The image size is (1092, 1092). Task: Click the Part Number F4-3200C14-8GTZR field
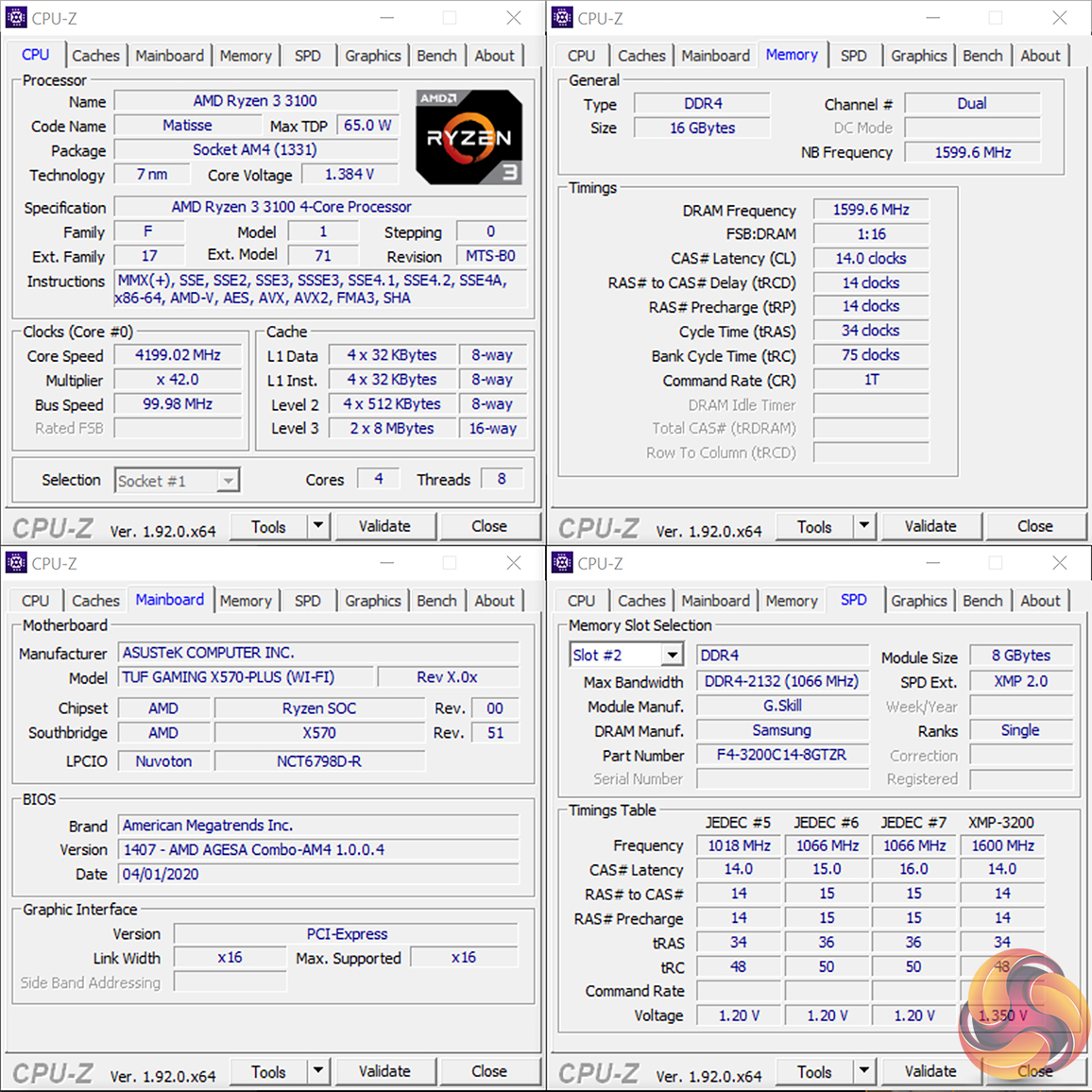click(x=783, y=755)
